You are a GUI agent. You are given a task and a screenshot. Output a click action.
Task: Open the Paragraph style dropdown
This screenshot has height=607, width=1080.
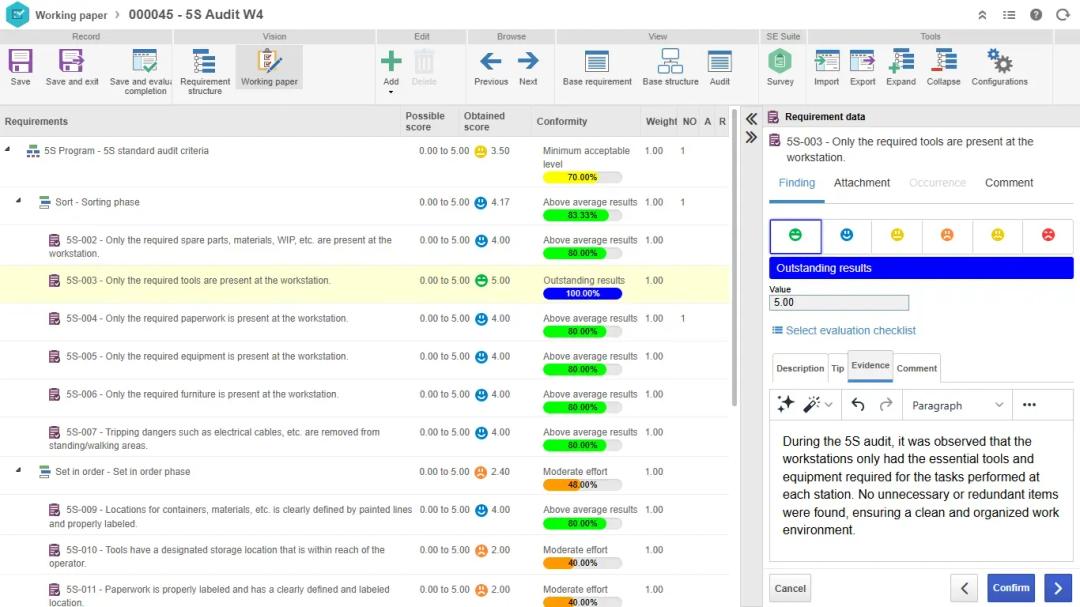click(x=956, y=405)
